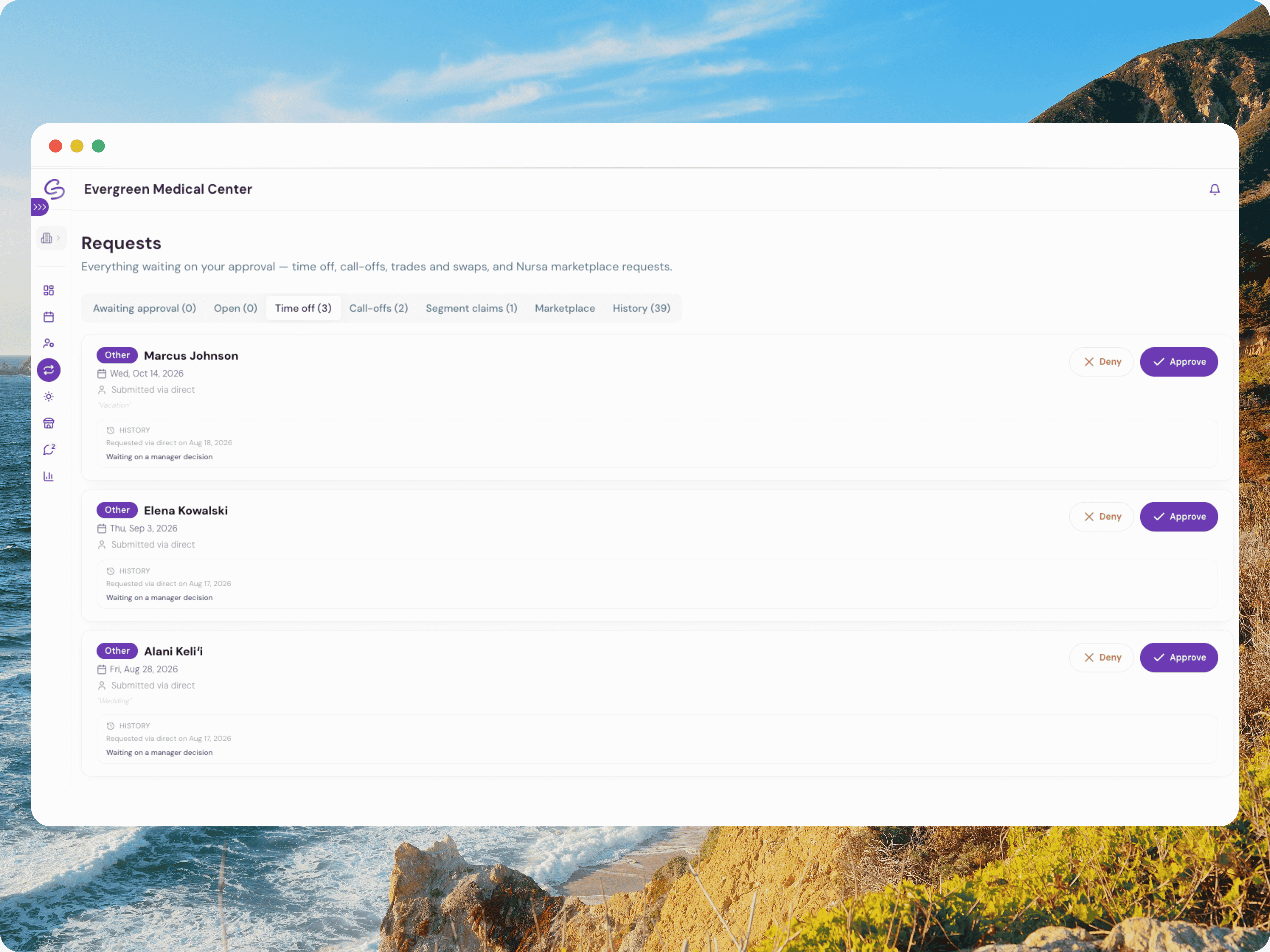Click the date Wed, Oct 14, 2026
Image resolution: width=1270 pixels, height=952 pixels.
pyautogui.click(x=147, y=374)
